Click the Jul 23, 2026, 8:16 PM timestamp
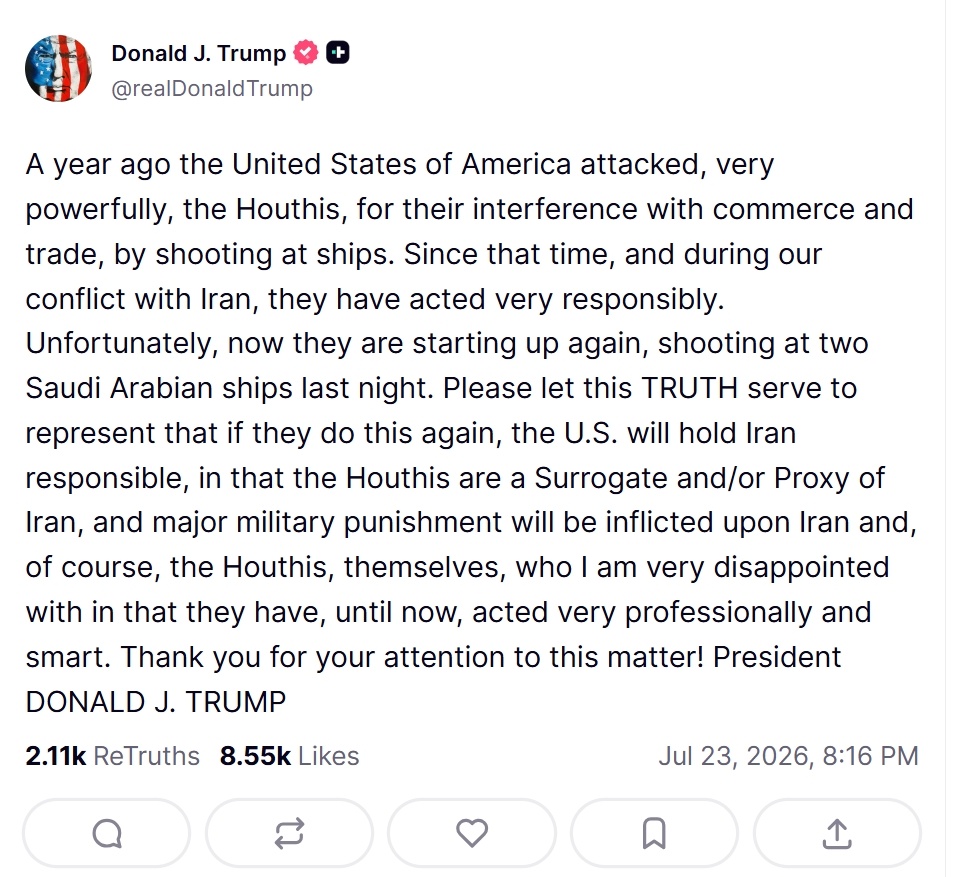Screen dimensions: 953x877 tap(788, 756)
